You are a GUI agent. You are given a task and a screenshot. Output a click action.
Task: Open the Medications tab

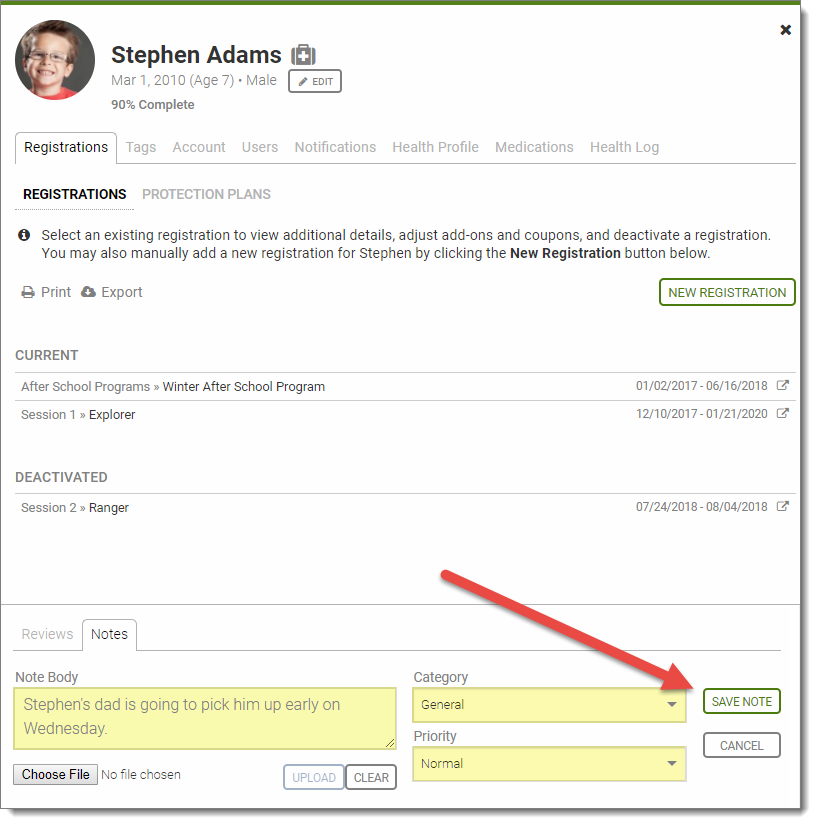point(534,147)
